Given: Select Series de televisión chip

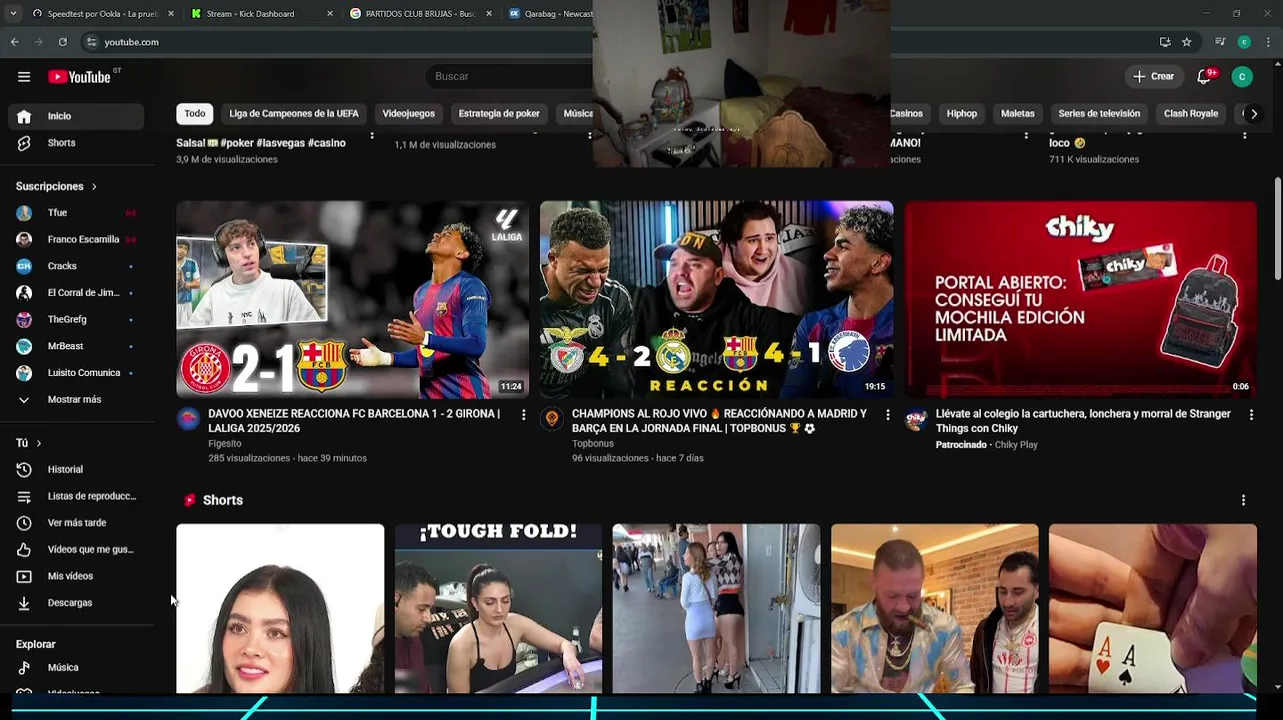Looking at the screenshot, I should [1099, 114].
